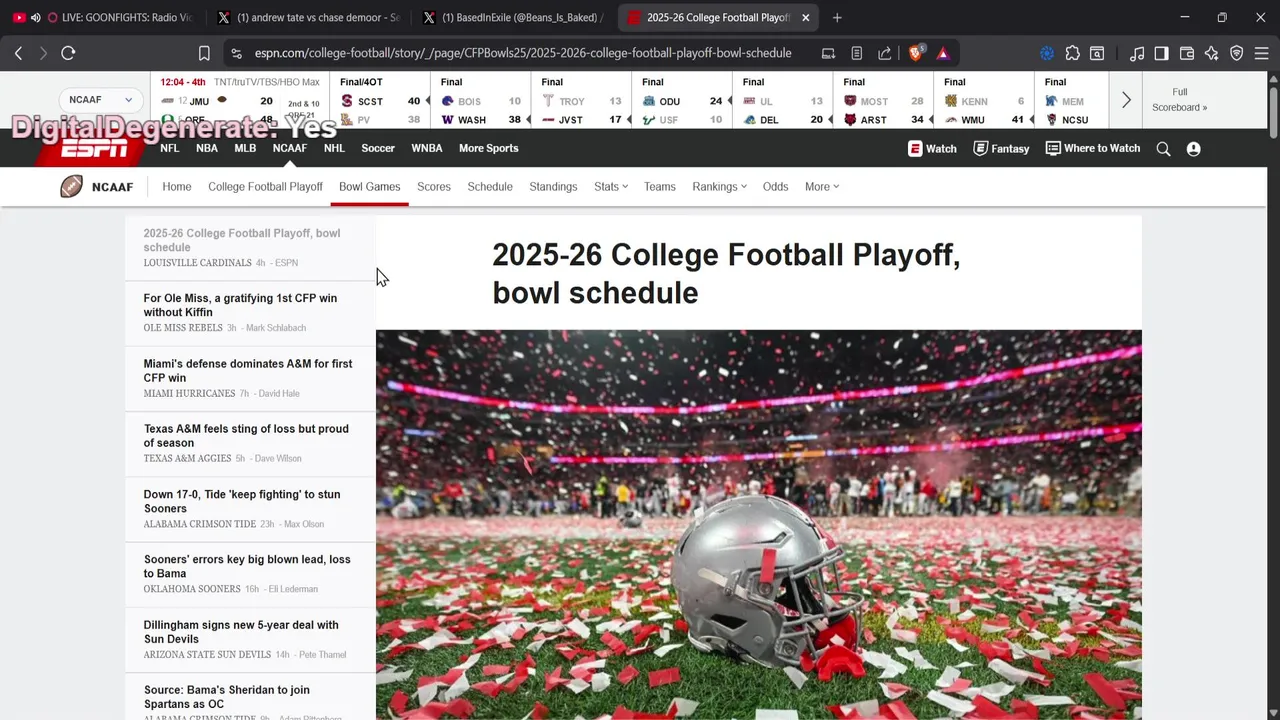Click the Watch link in ESPN header

coord(932,148)
